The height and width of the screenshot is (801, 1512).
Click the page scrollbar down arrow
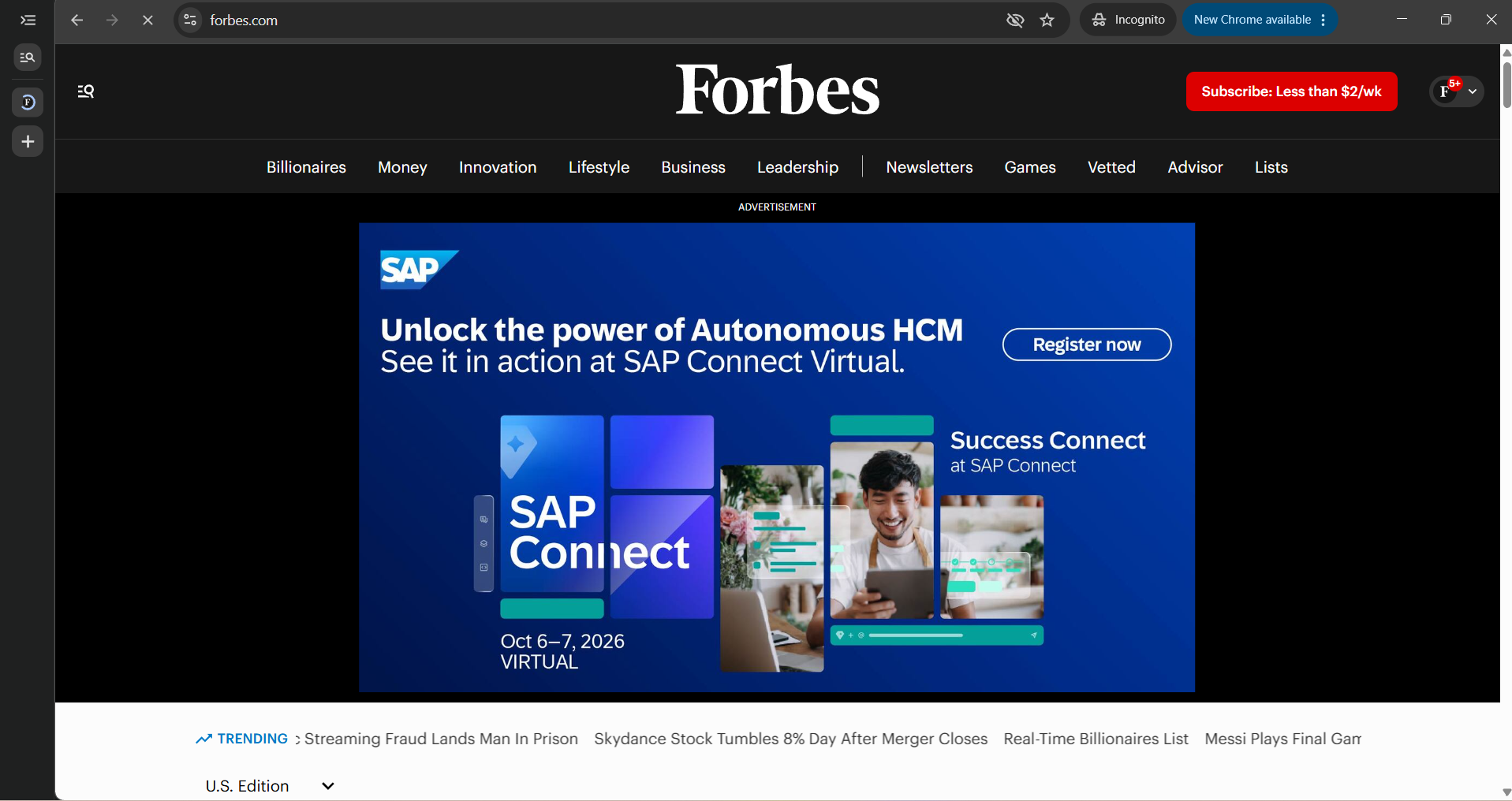pyautogui.click(x=1506, y=792)
